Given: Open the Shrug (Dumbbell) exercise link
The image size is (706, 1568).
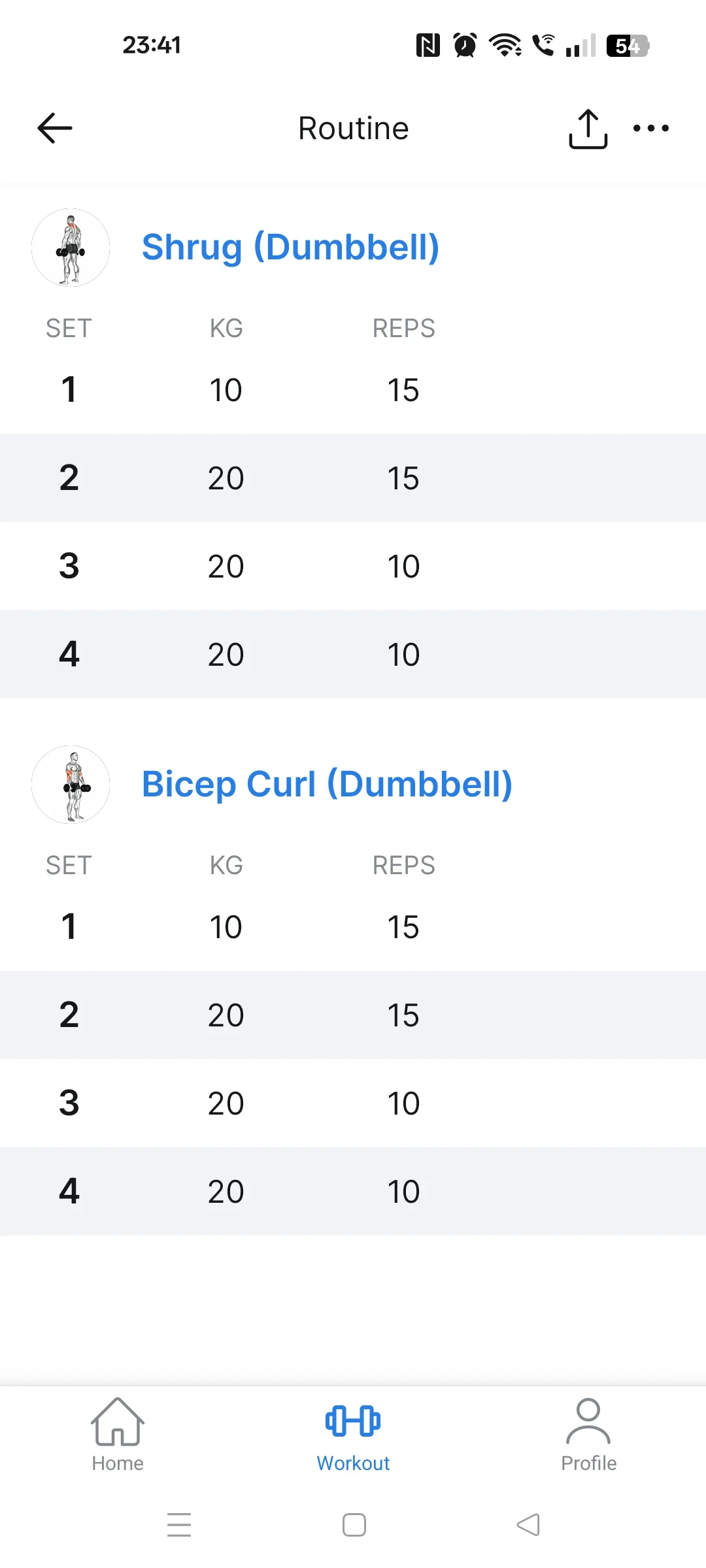Looking at the screenshot, I should tap(290, 248).
